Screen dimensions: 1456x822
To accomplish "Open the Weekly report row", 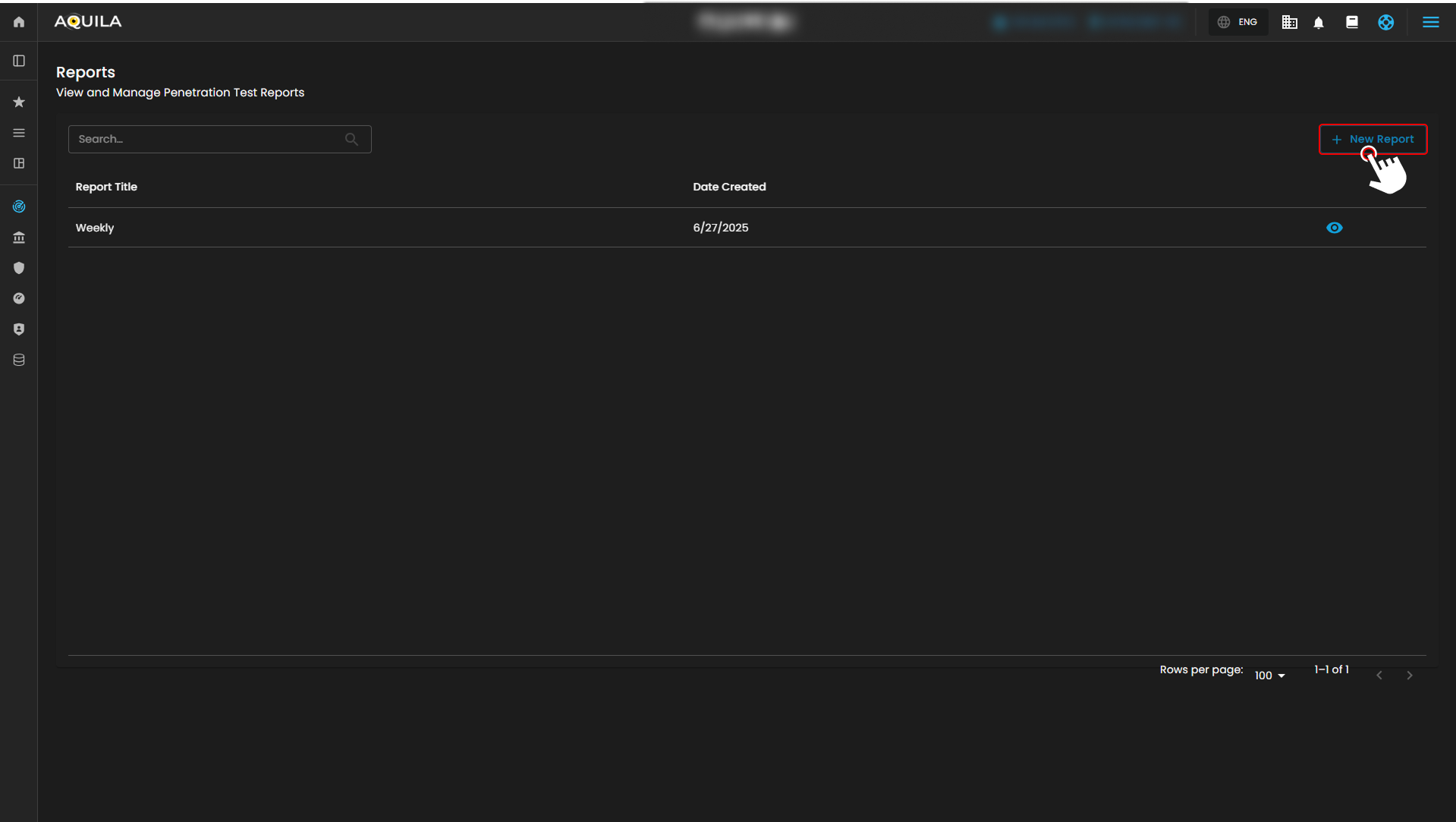I will coord(95,228).
